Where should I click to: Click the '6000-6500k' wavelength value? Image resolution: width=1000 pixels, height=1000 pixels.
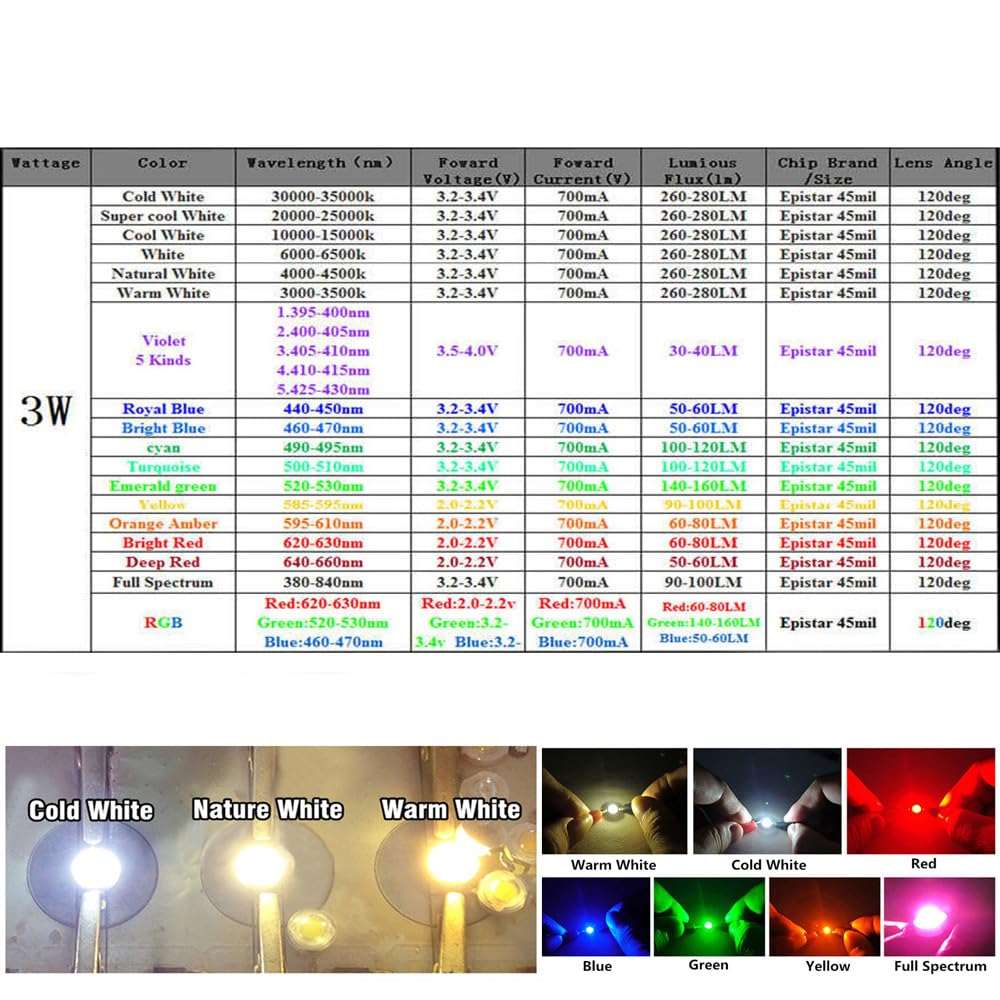tap(323, 254)
